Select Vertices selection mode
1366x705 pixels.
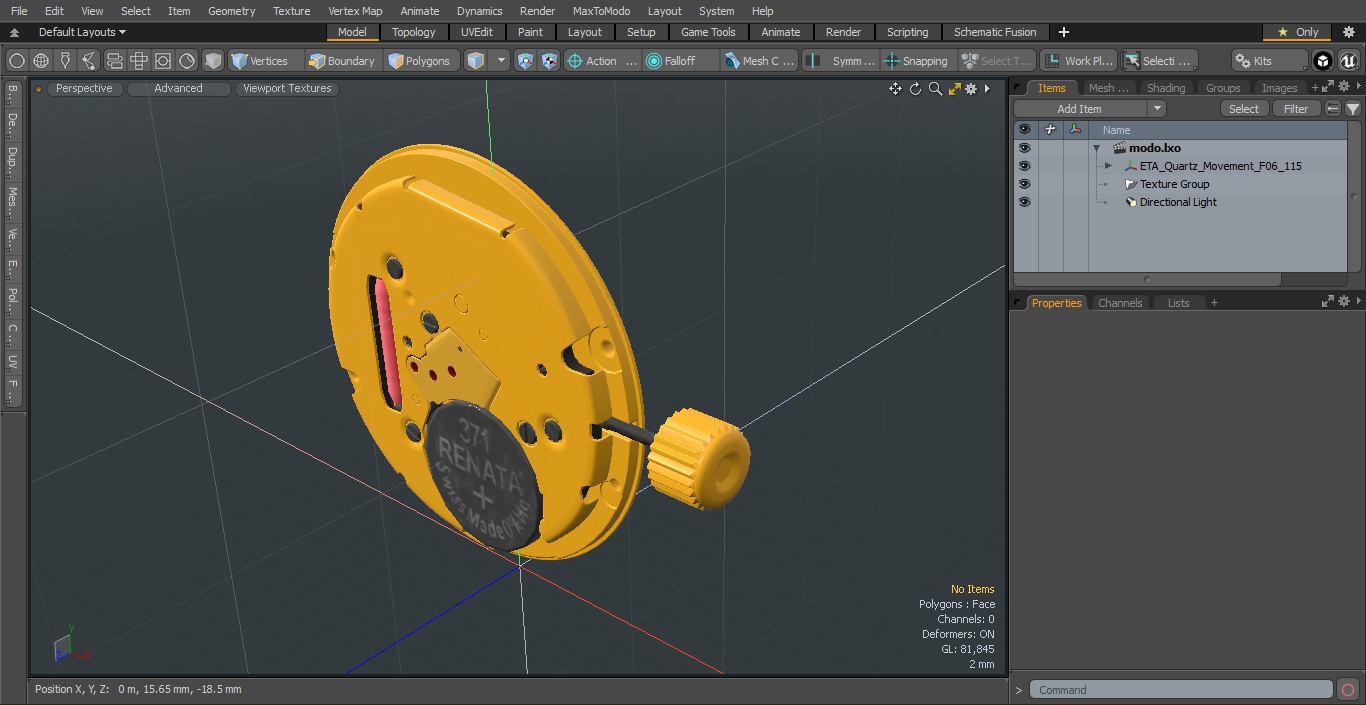(x=260, y=61)
